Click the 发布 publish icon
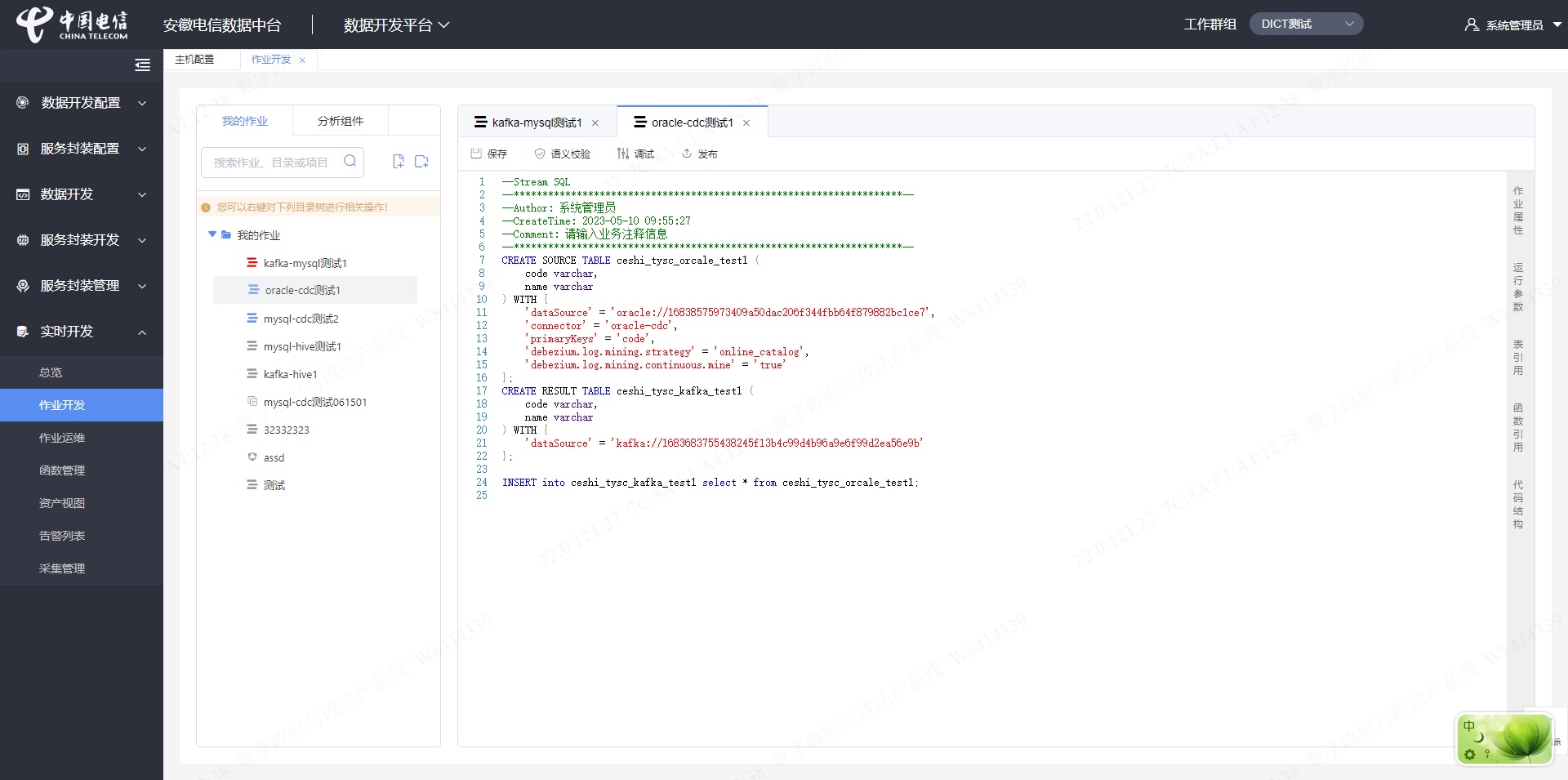The height and width of the screenshot is (780, 1568). (687, 154)
